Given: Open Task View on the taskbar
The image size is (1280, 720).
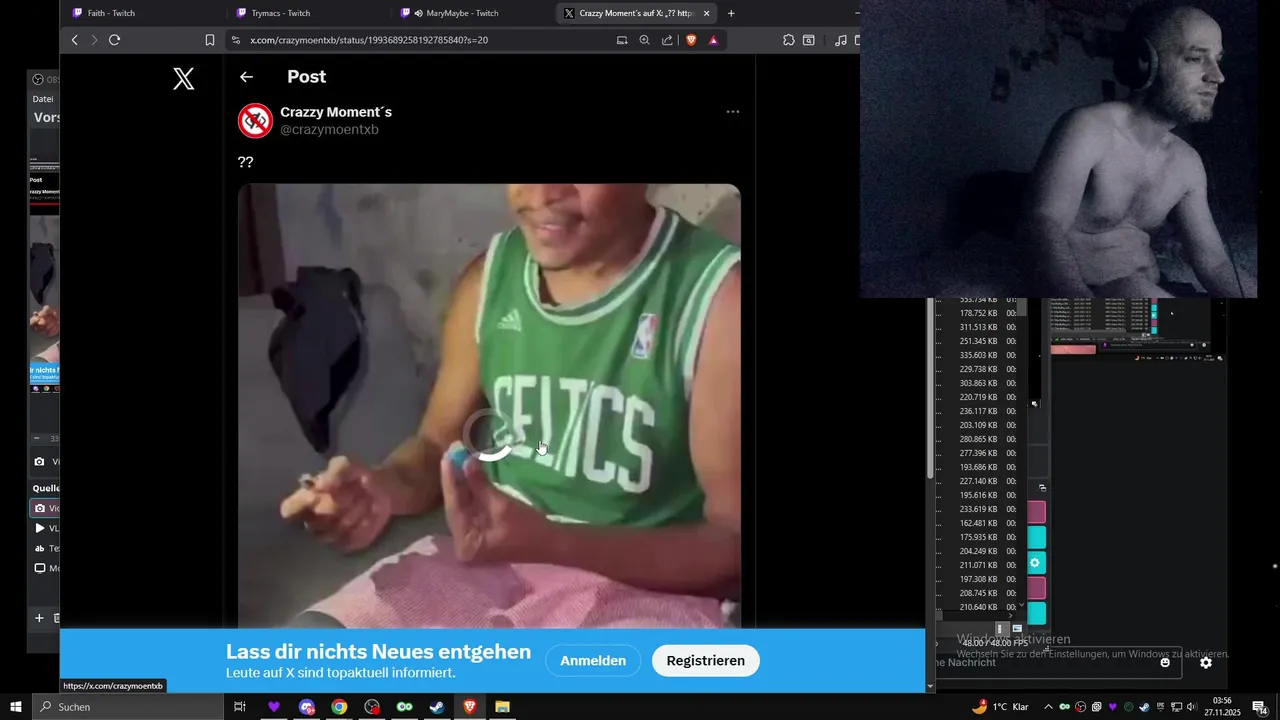Looking at the screenshot, I should tap(240, 707).
